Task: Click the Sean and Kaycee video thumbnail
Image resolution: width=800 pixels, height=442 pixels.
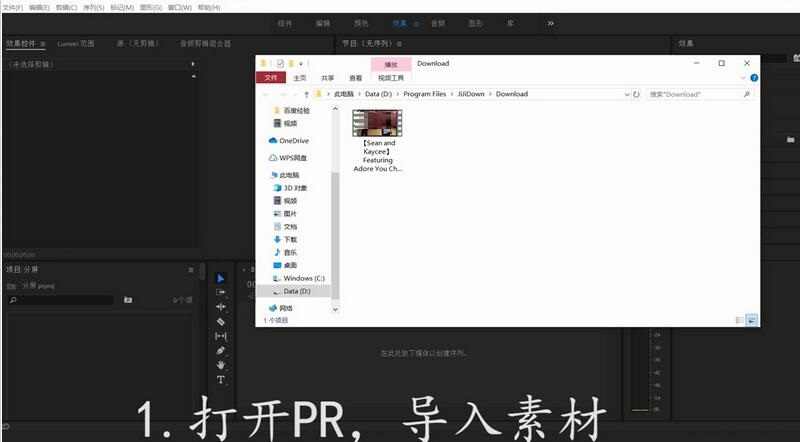Action: 377,123
